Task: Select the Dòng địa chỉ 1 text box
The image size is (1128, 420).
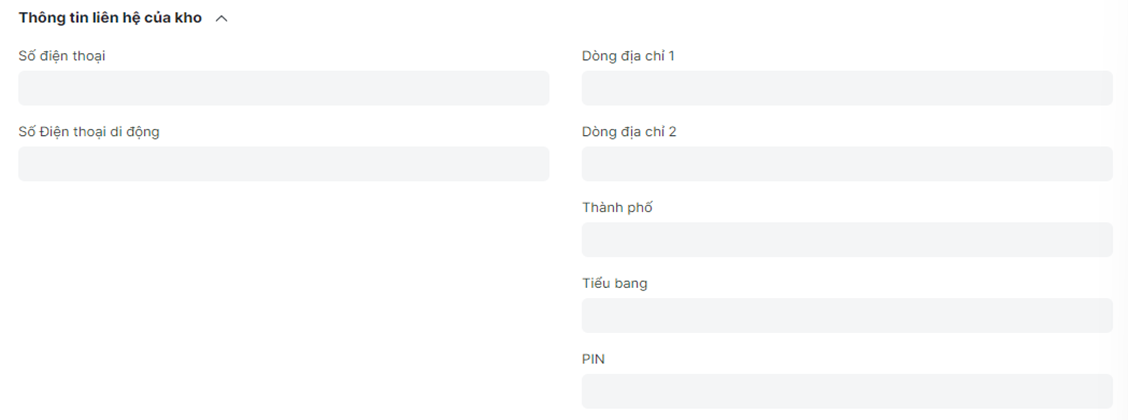Action: [x=847, y=88]
